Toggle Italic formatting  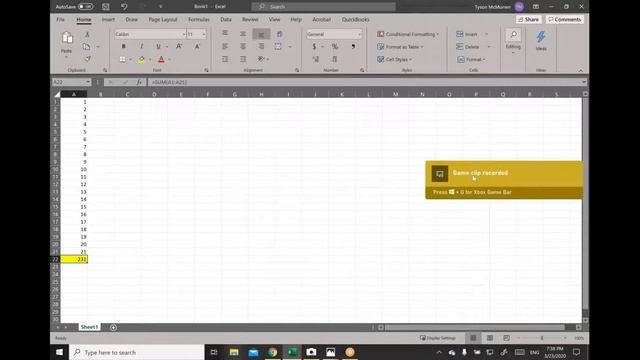tap(142, 47)
